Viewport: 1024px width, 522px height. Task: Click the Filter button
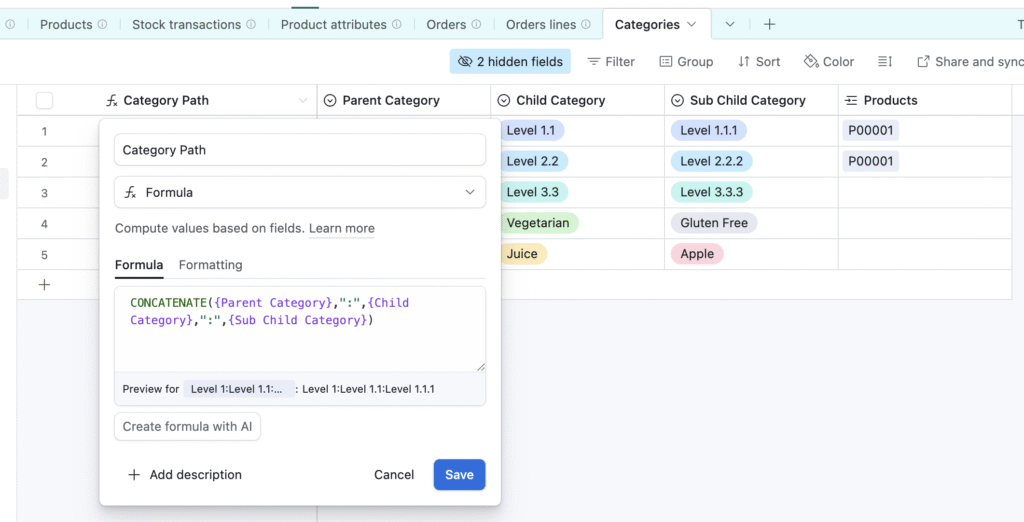click(611, 61)
